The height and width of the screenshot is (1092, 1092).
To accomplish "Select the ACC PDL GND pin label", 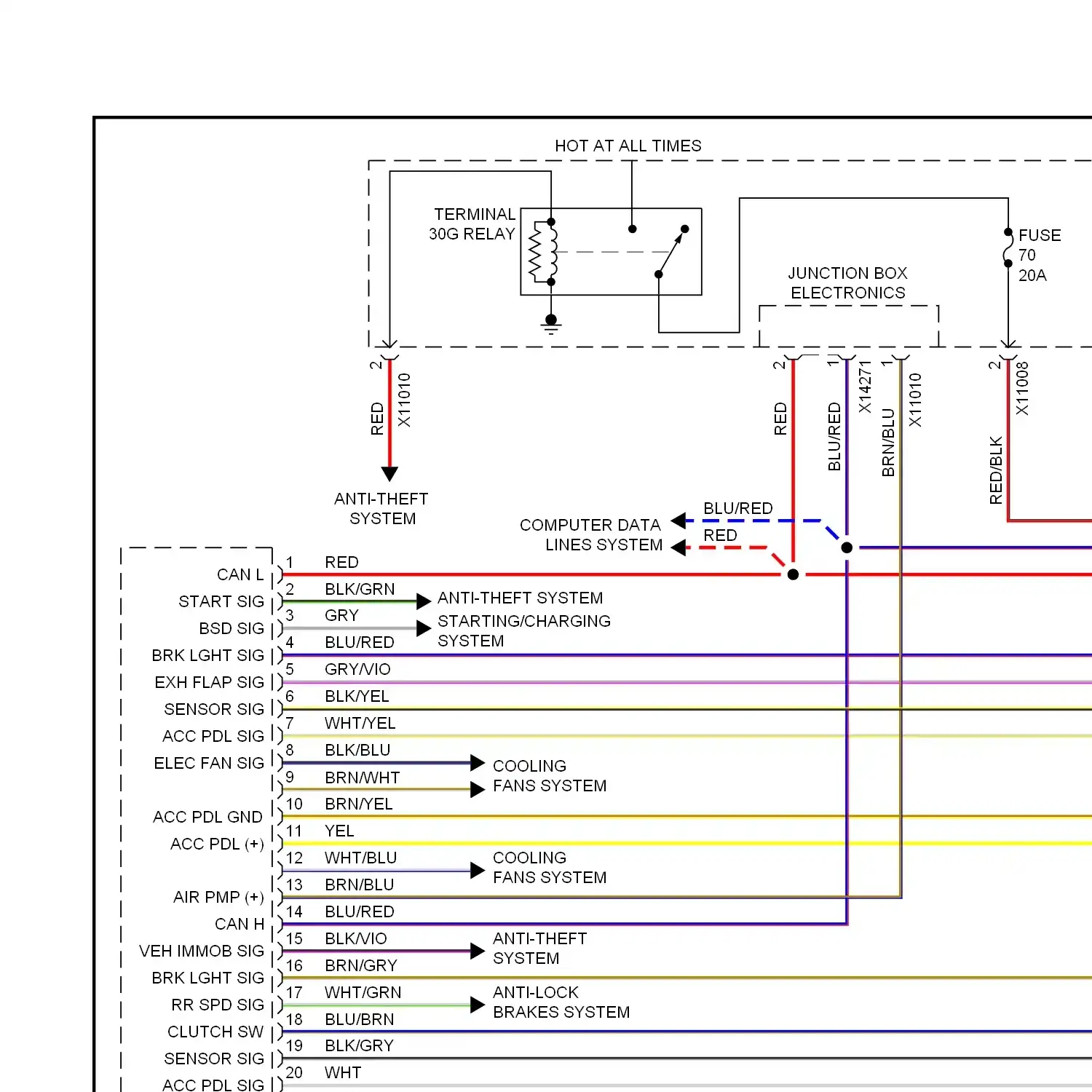I will (207, 817).
